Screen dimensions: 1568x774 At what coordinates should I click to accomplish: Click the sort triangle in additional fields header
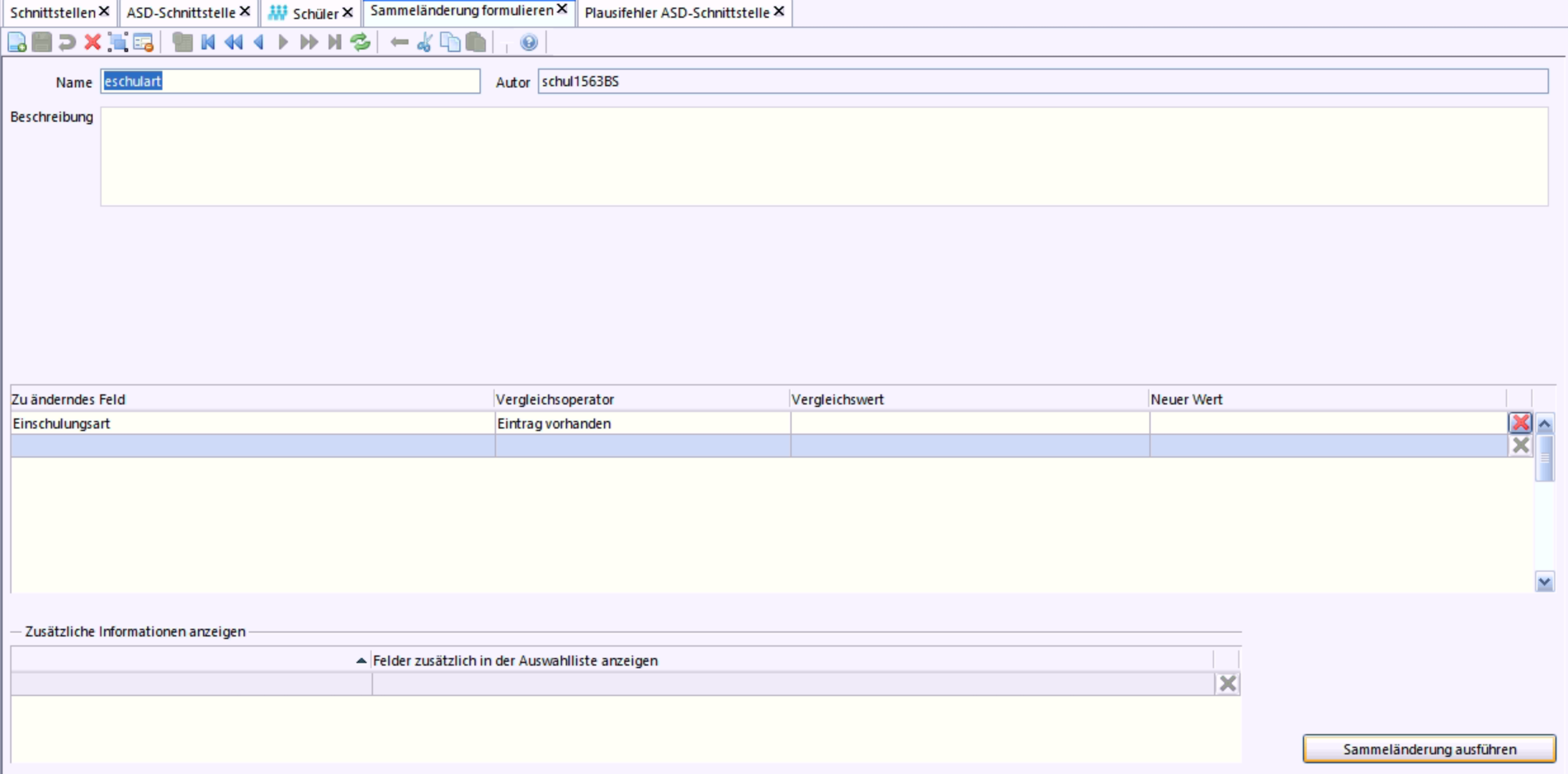pos(361,661)
